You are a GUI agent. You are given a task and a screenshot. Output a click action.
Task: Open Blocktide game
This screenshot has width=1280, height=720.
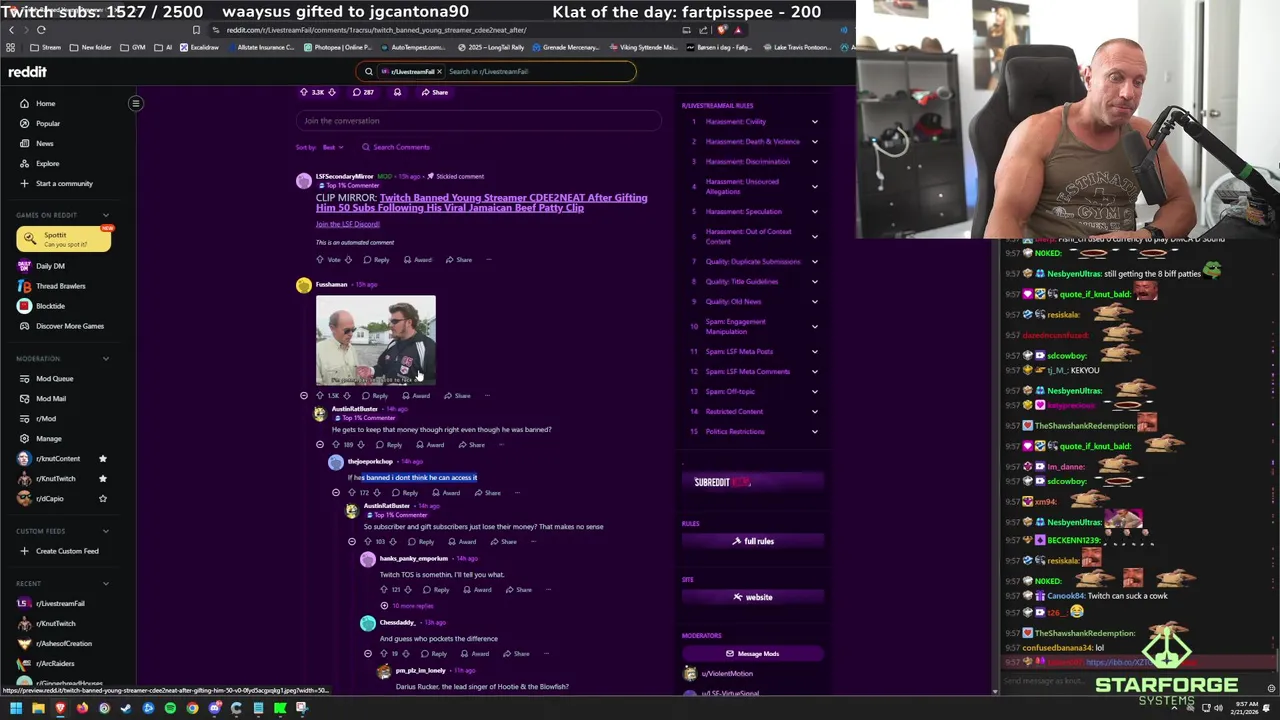(50, 306)
